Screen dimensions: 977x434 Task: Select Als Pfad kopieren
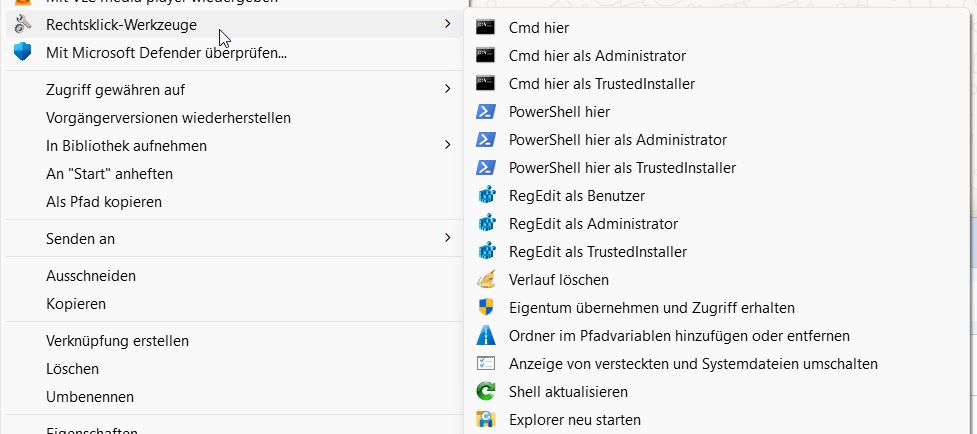click(x=104, y=202)
